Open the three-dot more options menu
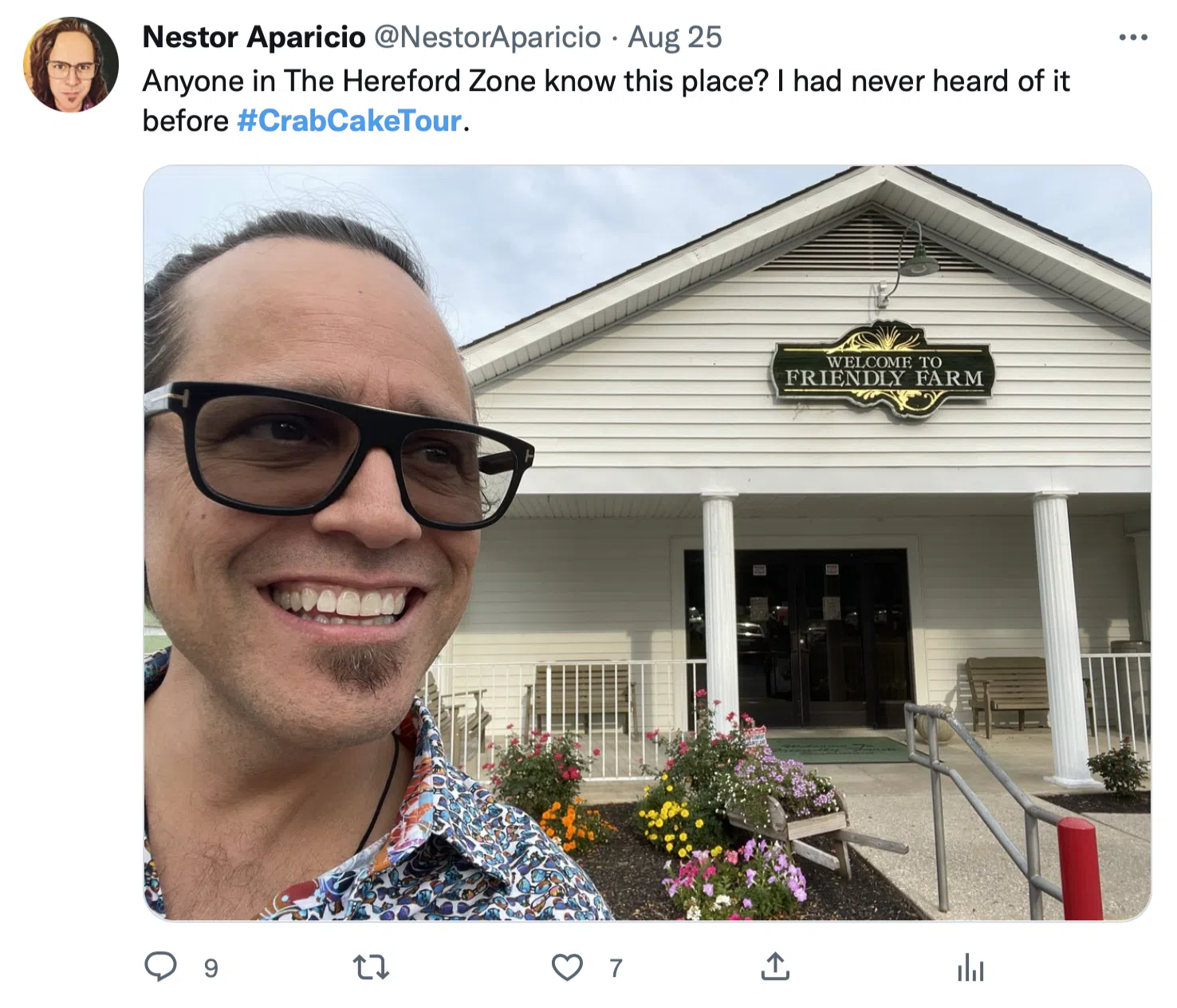The image size is (1177, 1008). click(1133, 37)
